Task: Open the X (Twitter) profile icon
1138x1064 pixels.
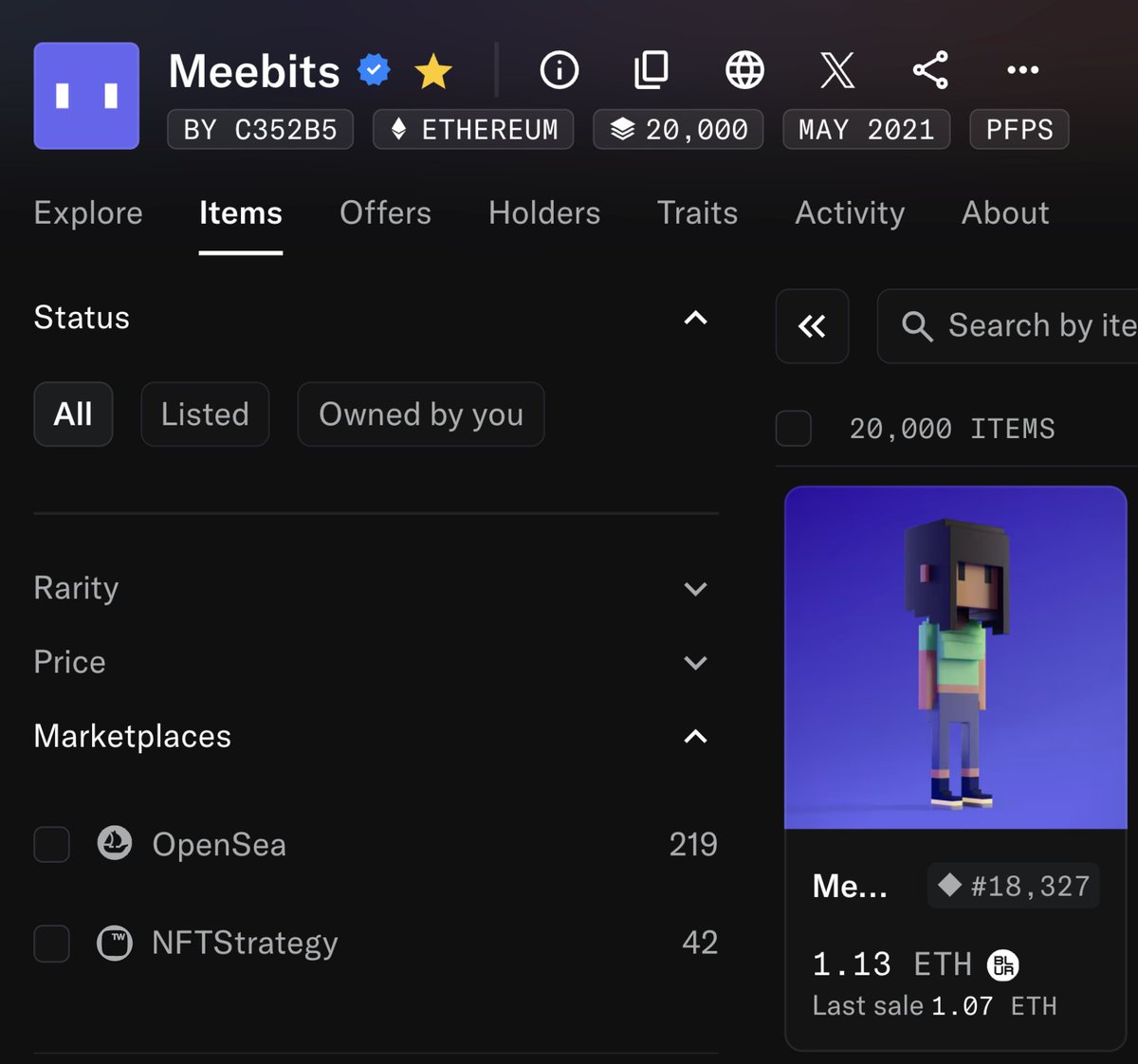Action: [x=836, y=70]
